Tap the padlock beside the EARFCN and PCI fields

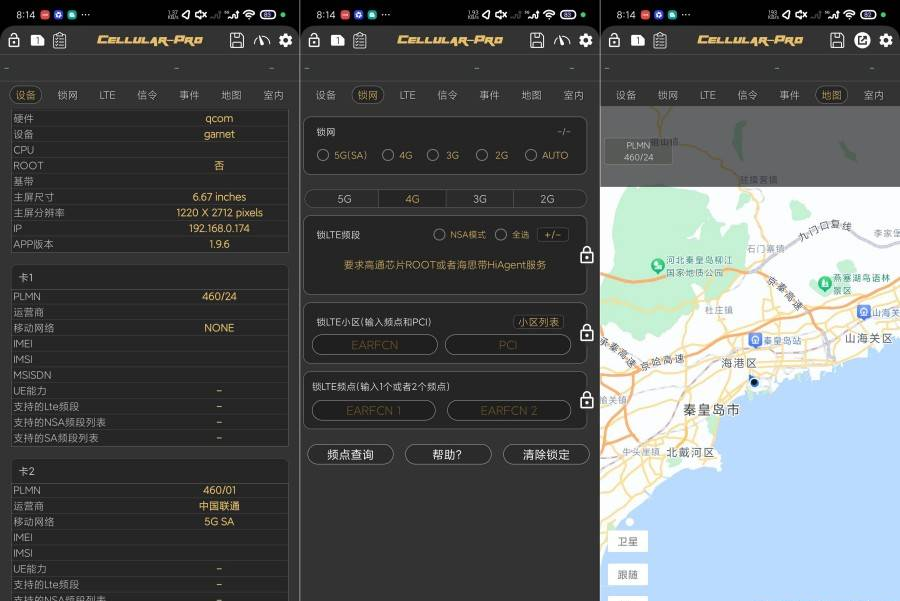(x=587, y=333)
